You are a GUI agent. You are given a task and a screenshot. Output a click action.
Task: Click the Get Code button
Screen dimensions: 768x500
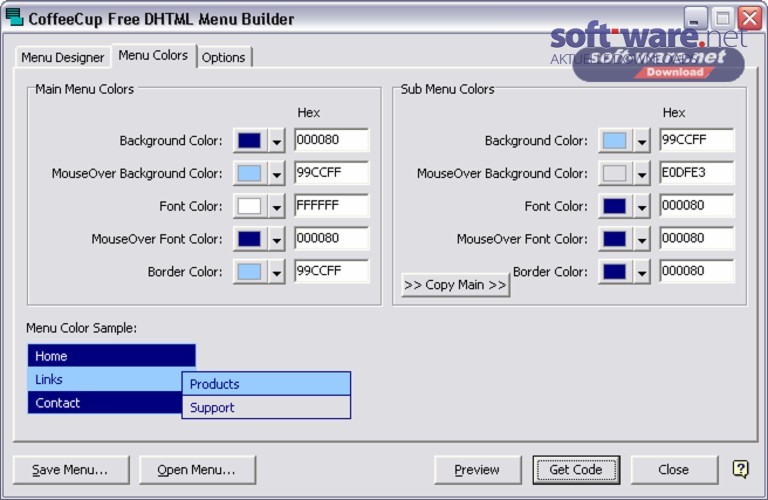coord(576,470)
